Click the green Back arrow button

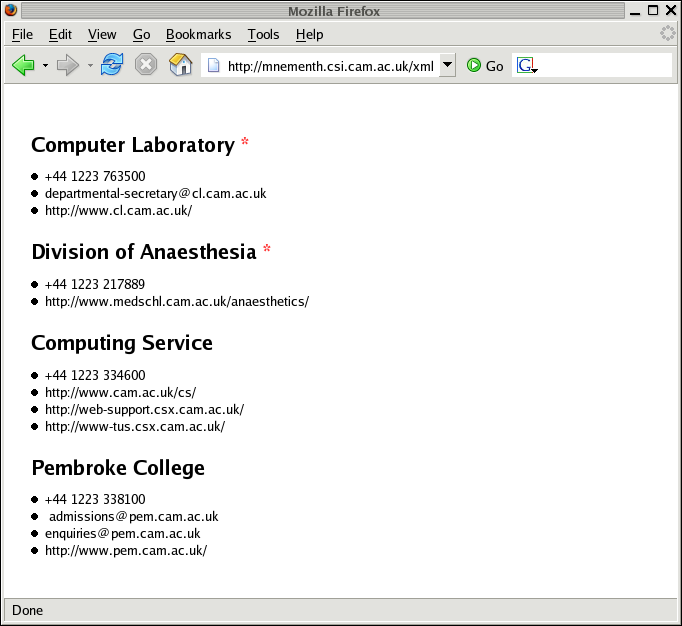pos(23,65)
